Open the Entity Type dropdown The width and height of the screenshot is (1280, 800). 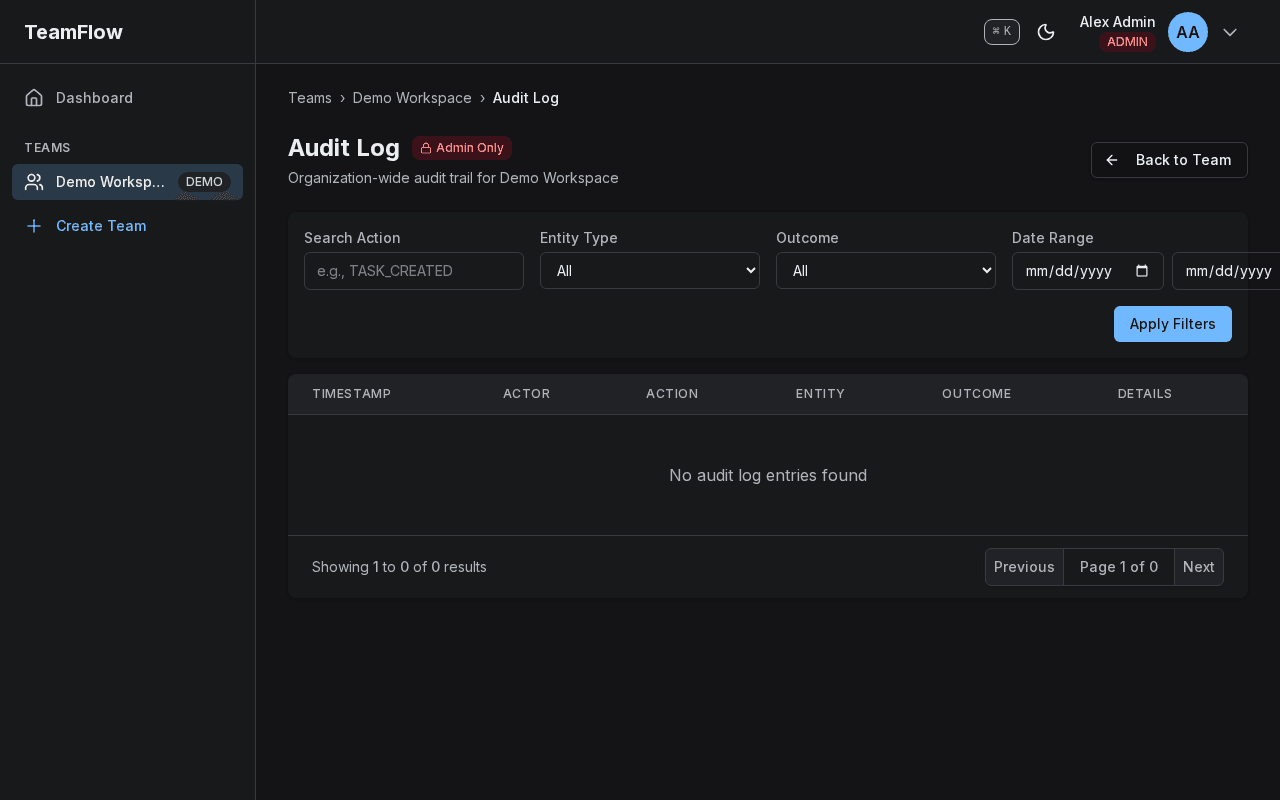click(649, 270)
